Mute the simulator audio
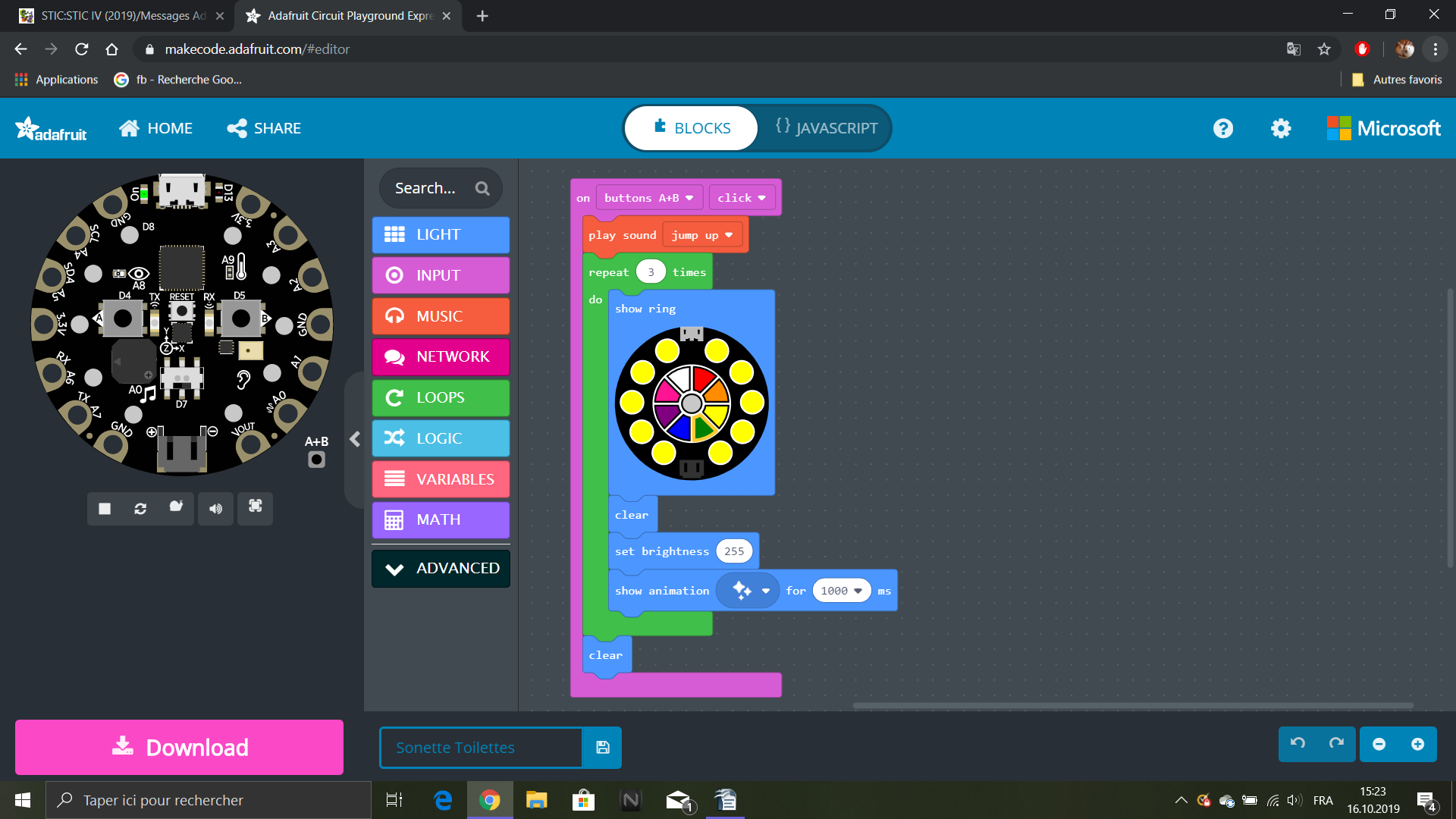1456x819 pixels. [216, 508]
